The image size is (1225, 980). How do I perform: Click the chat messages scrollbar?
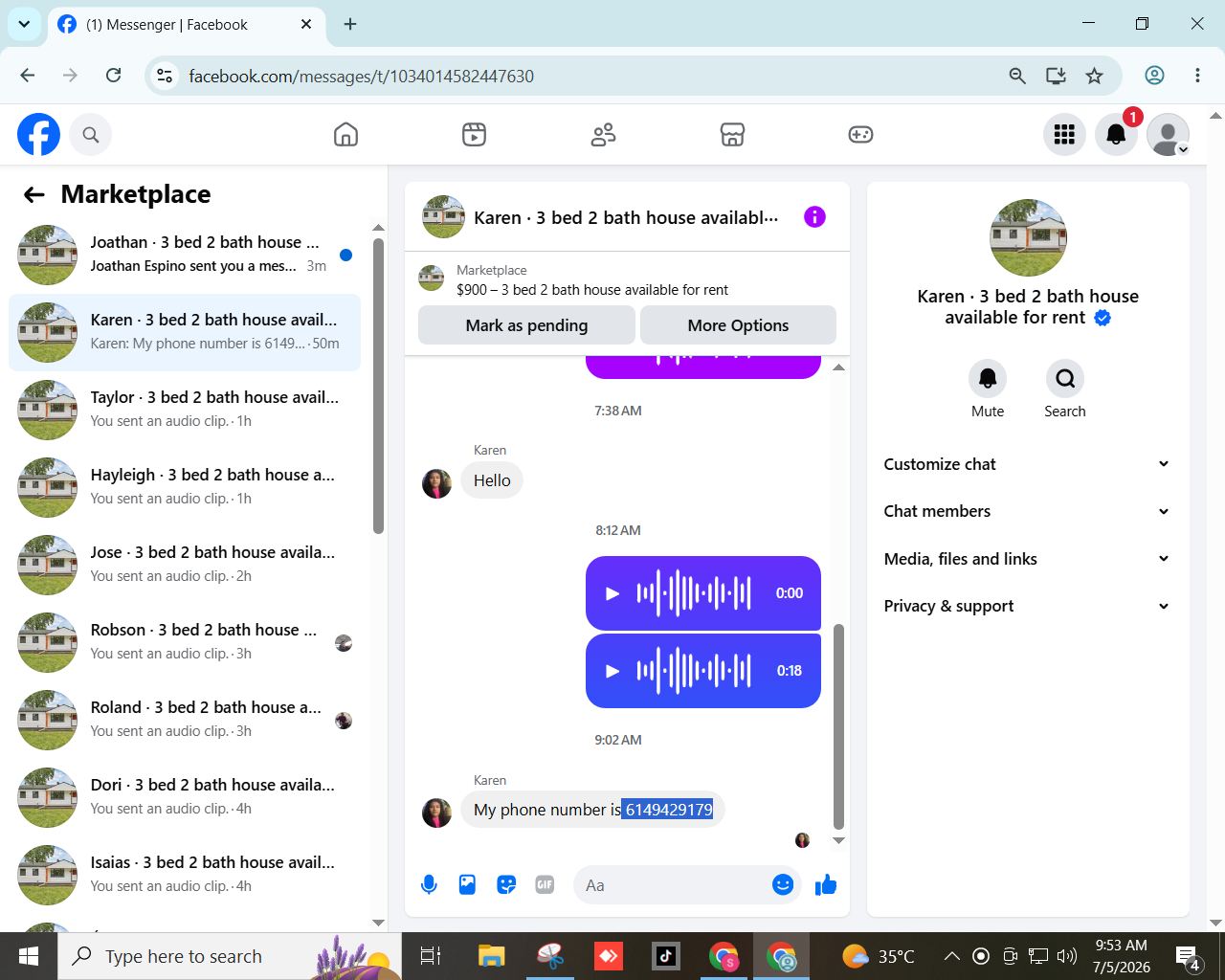pyautogui.click(x=838, y=726)
